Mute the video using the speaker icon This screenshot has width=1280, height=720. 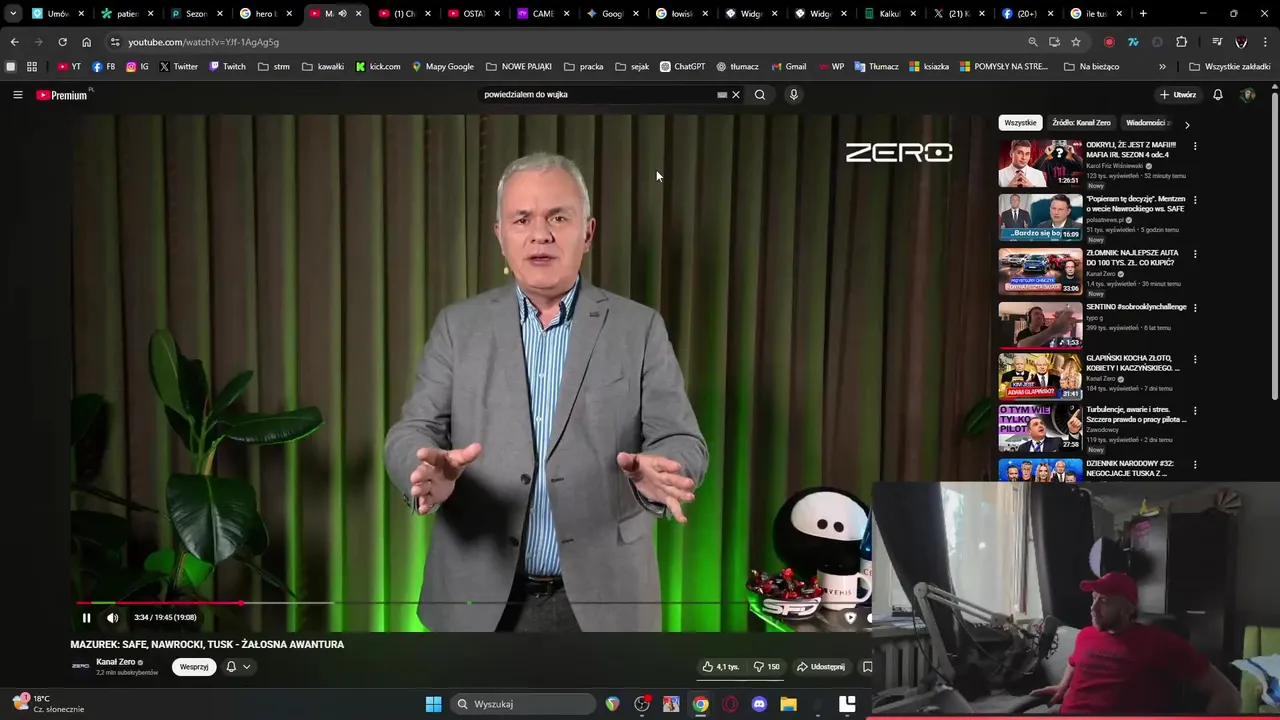(x=112, y=618)
